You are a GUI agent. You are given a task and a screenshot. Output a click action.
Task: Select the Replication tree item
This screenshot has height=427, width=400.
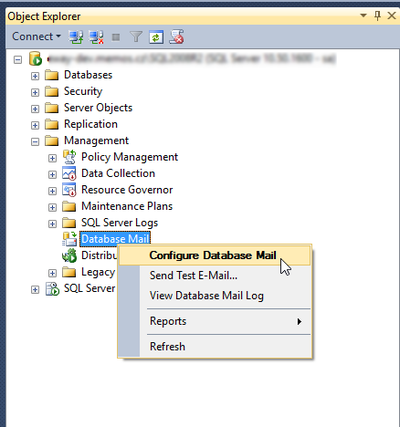91,124
